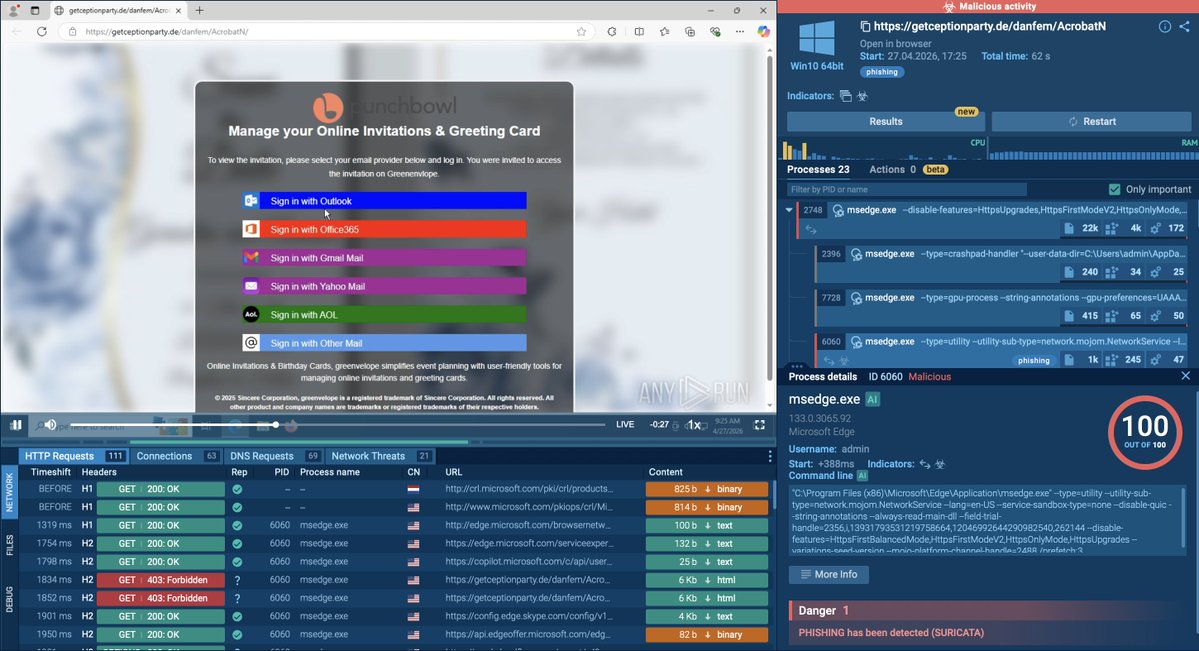Click the video progress slider handle

[x=275, y=425]
